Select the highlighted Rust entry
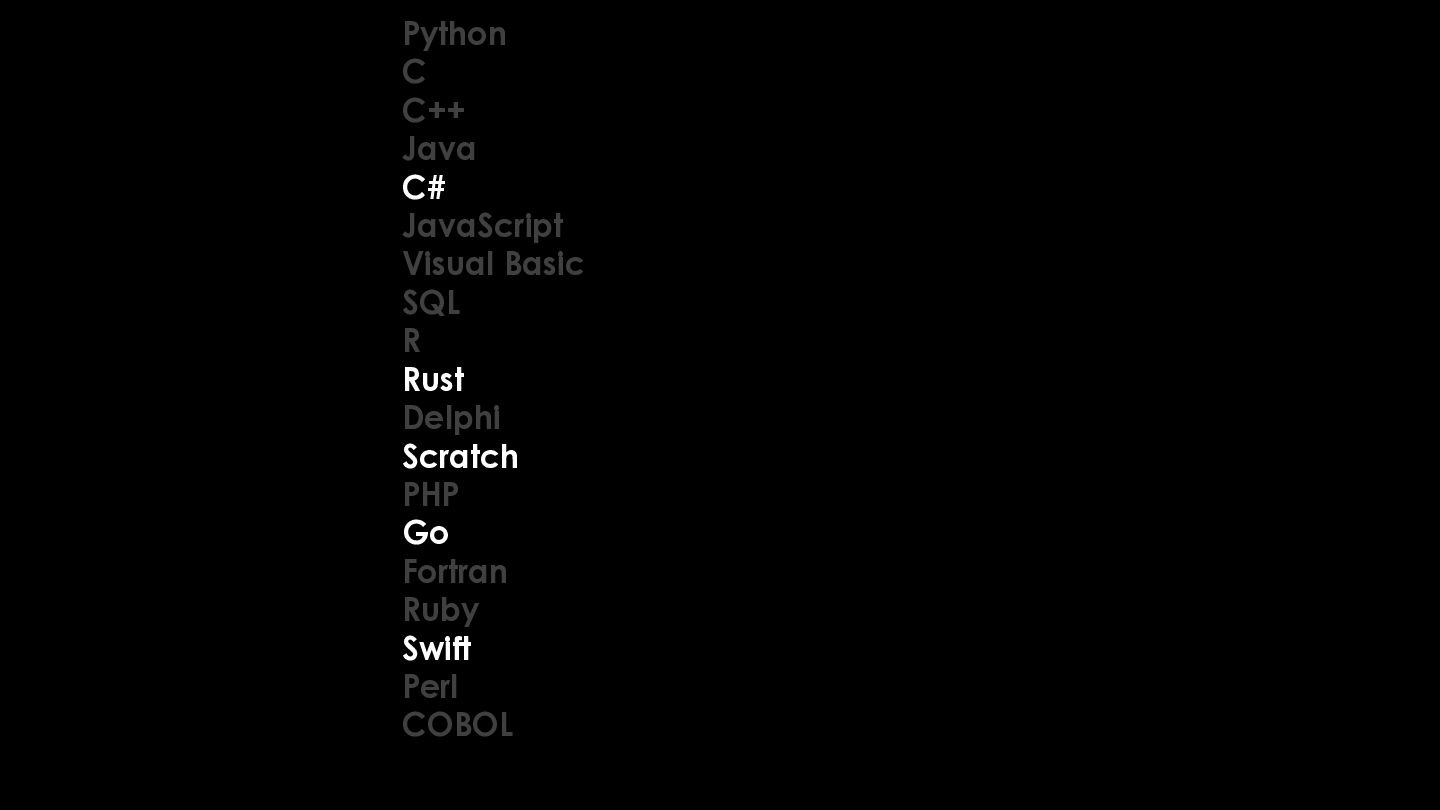This screenshot has height=810, width=1440. 433,379
